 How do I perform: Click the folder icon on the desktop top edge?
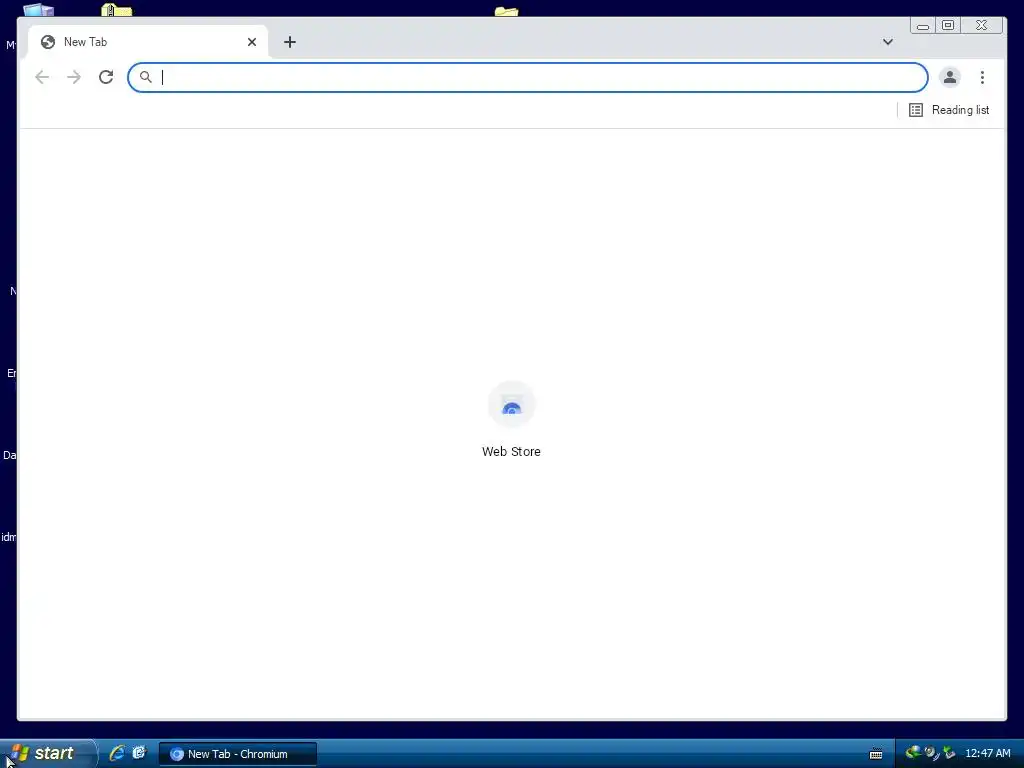(x=506, y=11)
